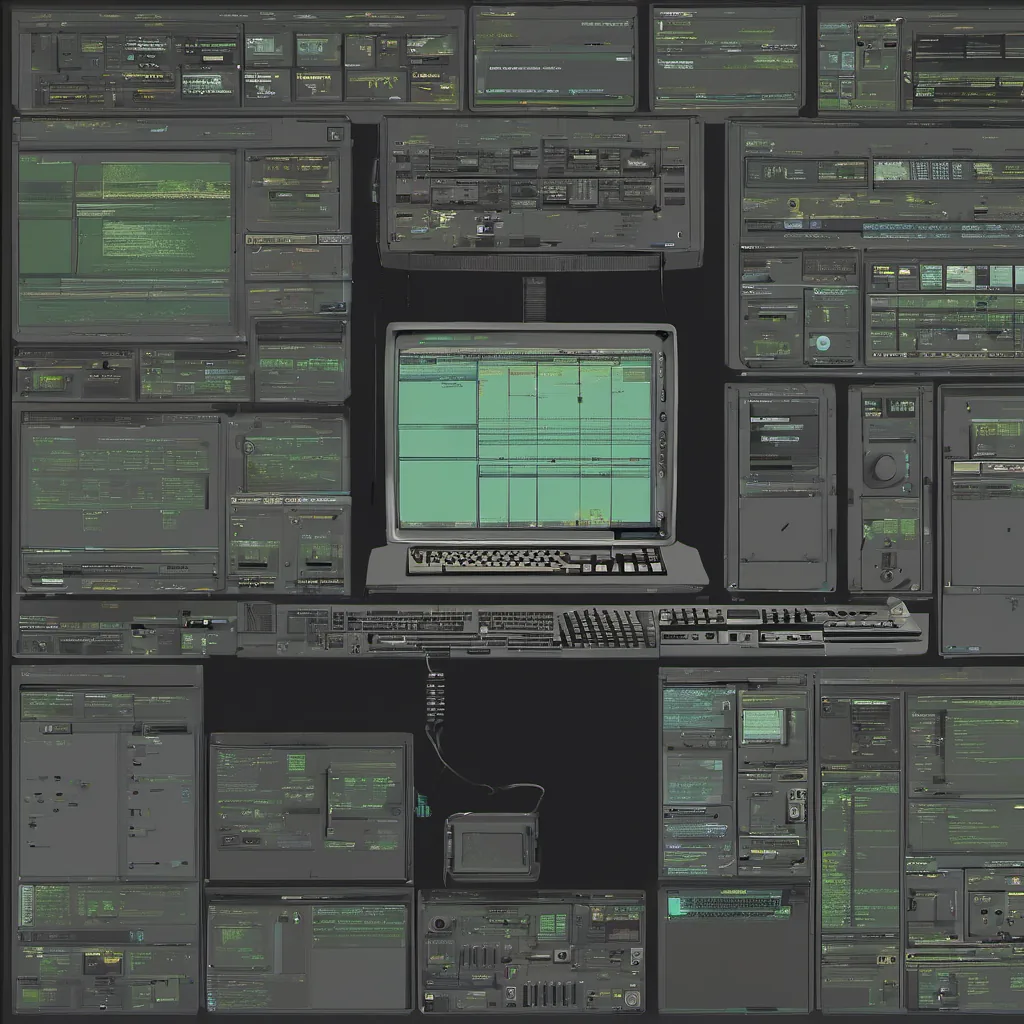Open the vertical divider handle in the lower-left monitor

328,803
